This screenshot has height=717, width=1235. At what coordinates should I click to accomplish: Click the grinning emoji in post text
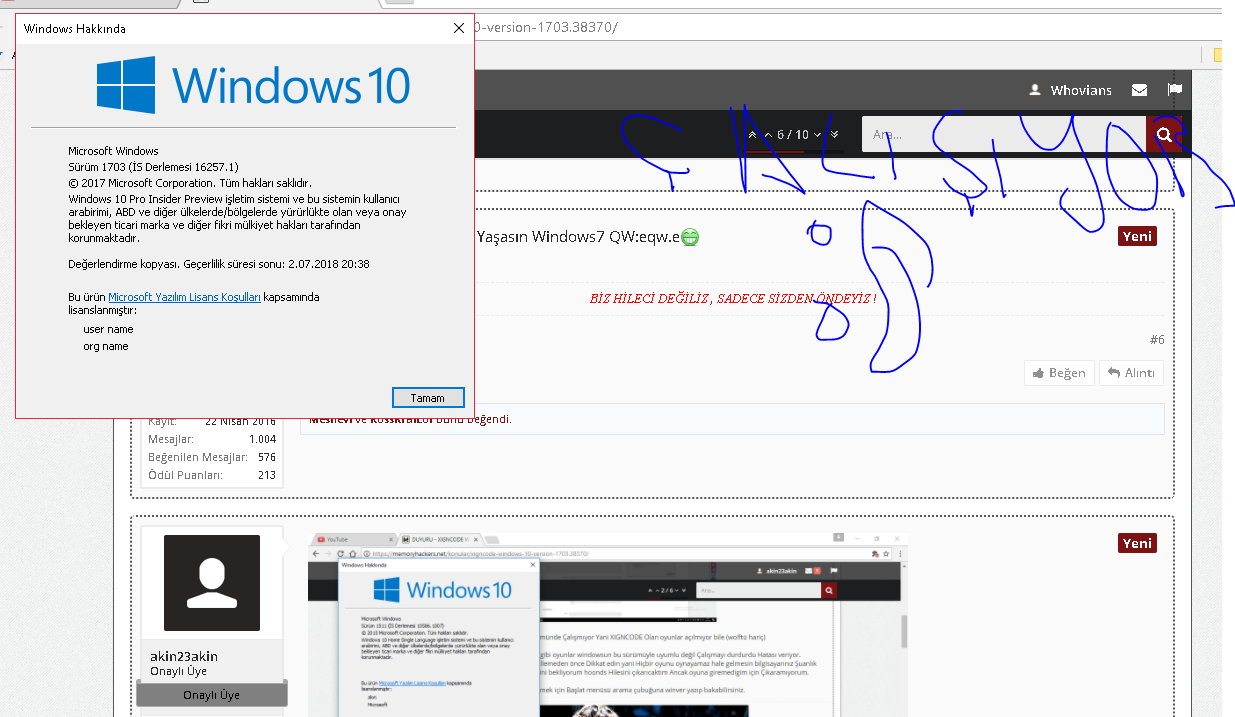690,237
